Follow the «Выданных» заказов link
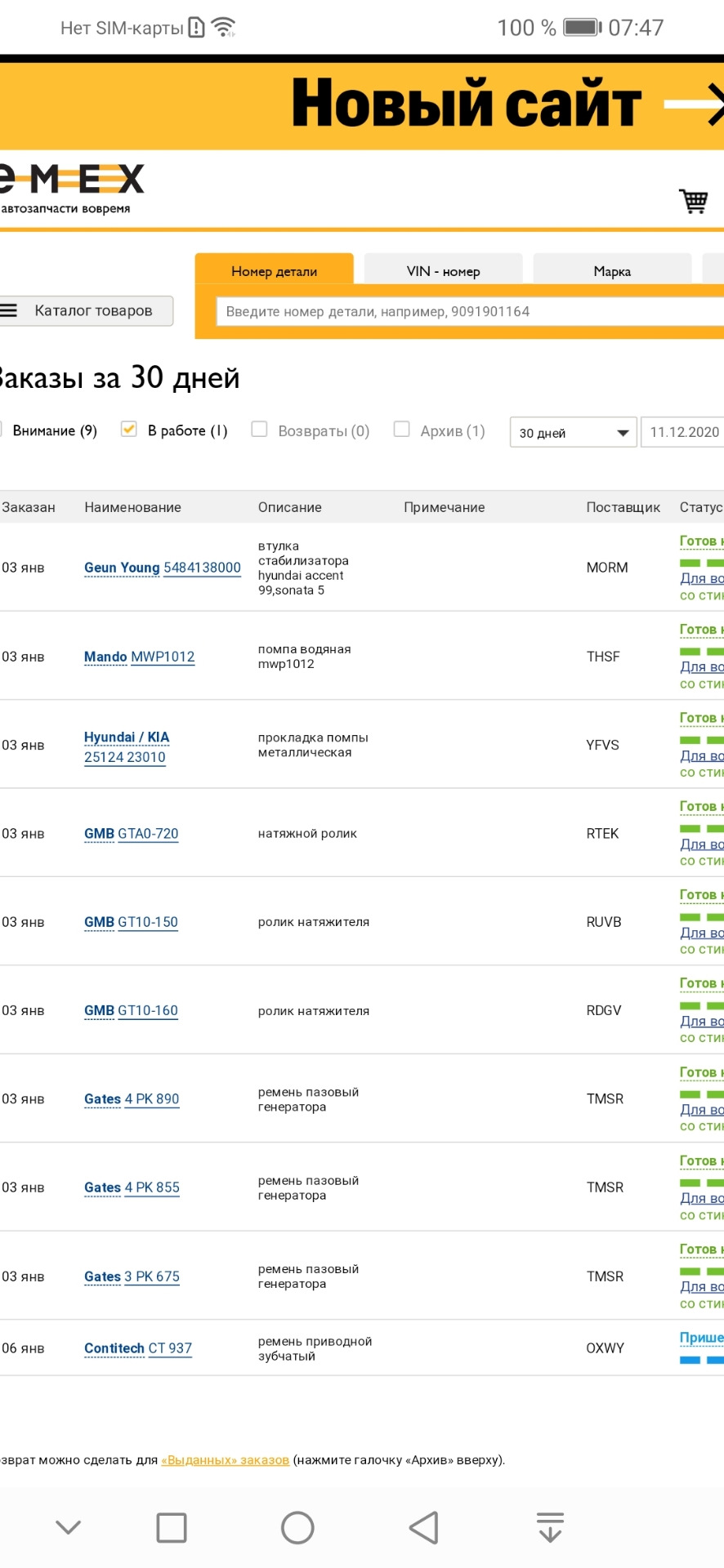724x1568 pixels. [225, 1459]
